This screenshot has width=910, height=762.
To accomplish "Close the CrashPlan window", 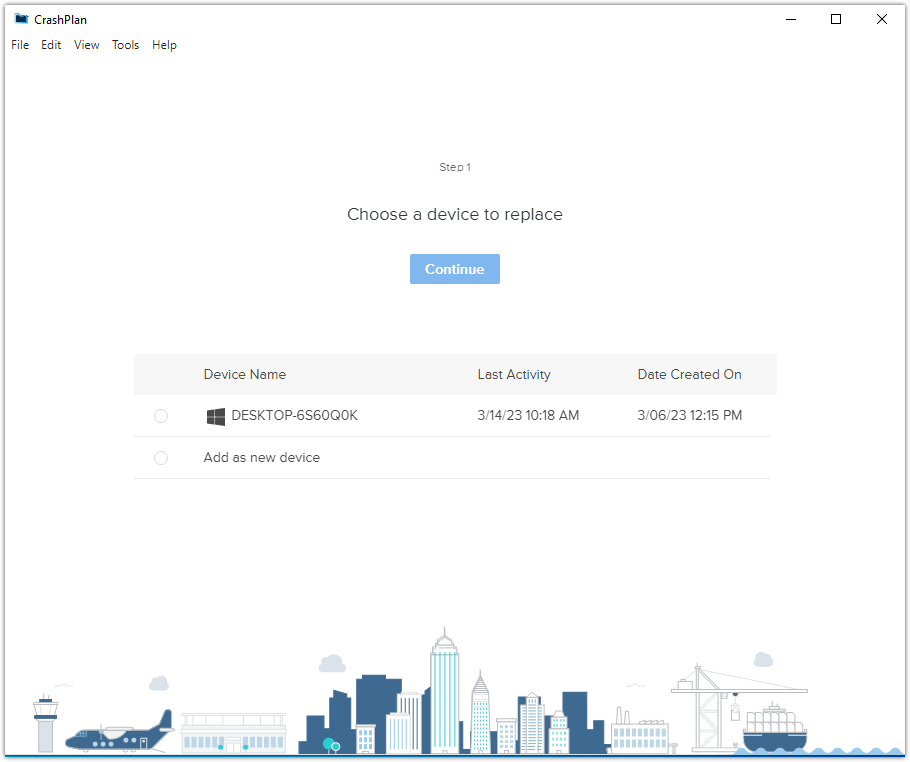I will pos(882,19).
